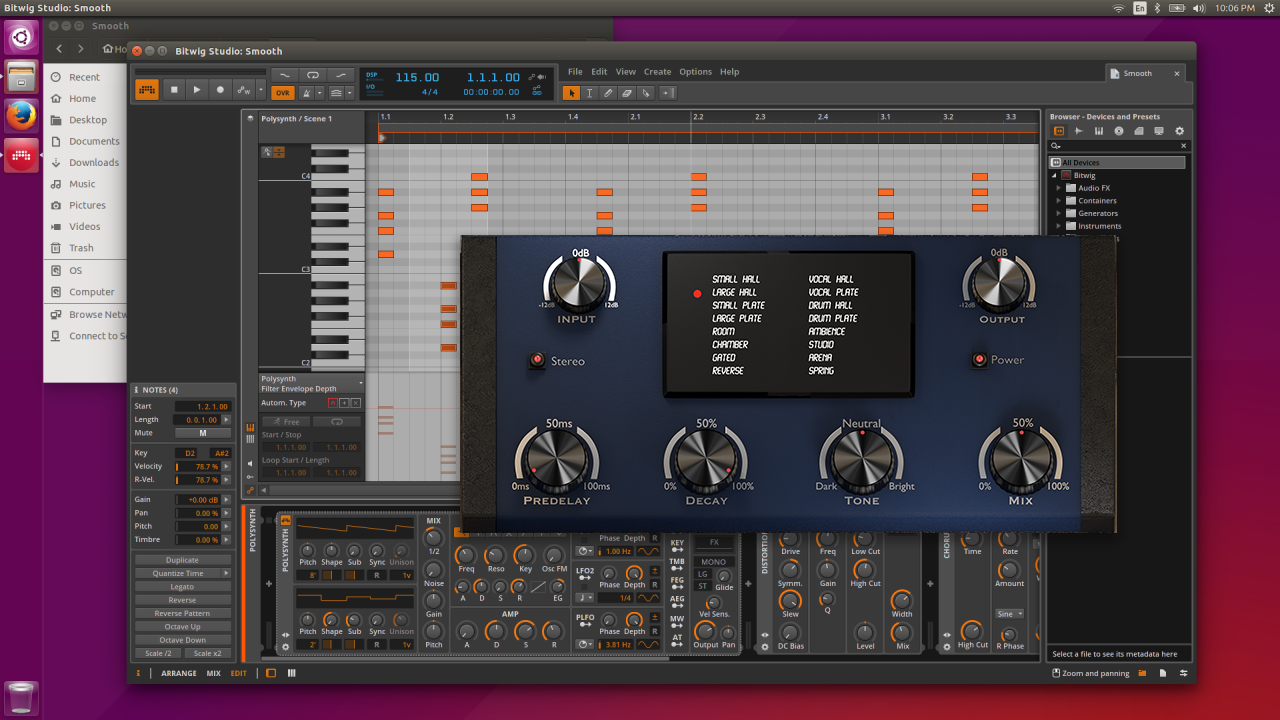Select the eraser tool
The width and height of the screenshot is (1280, 720).
[628, 92]
